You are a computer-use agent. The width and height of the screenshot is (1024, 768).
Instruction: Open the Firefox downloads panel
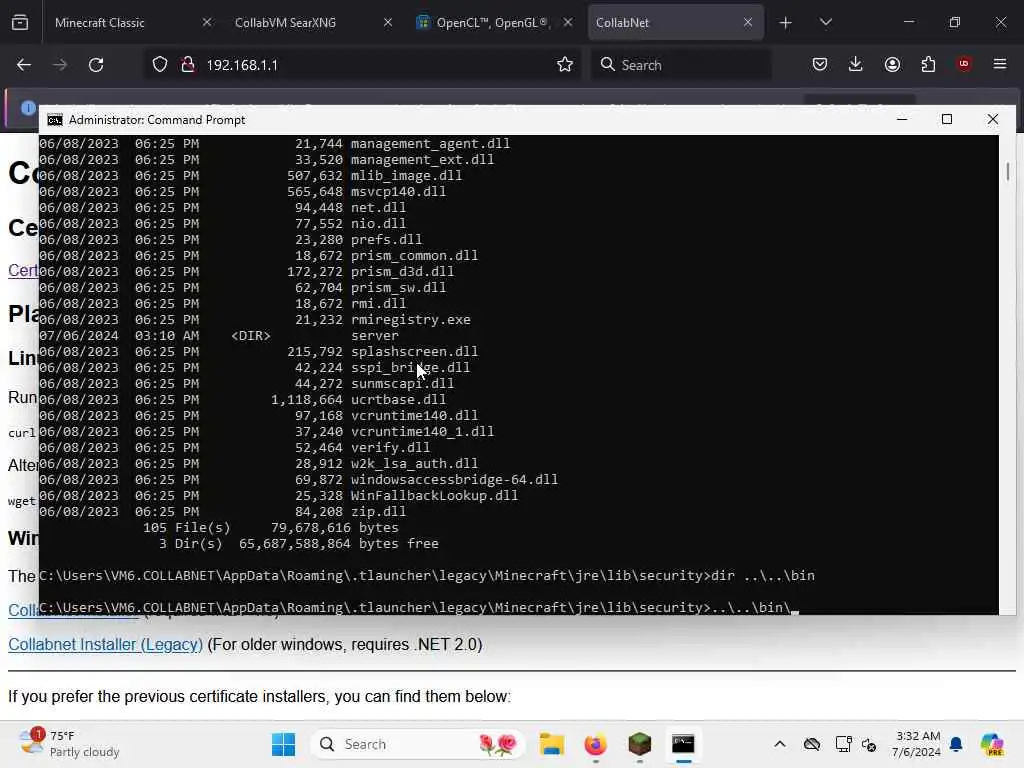pos(856,64)
